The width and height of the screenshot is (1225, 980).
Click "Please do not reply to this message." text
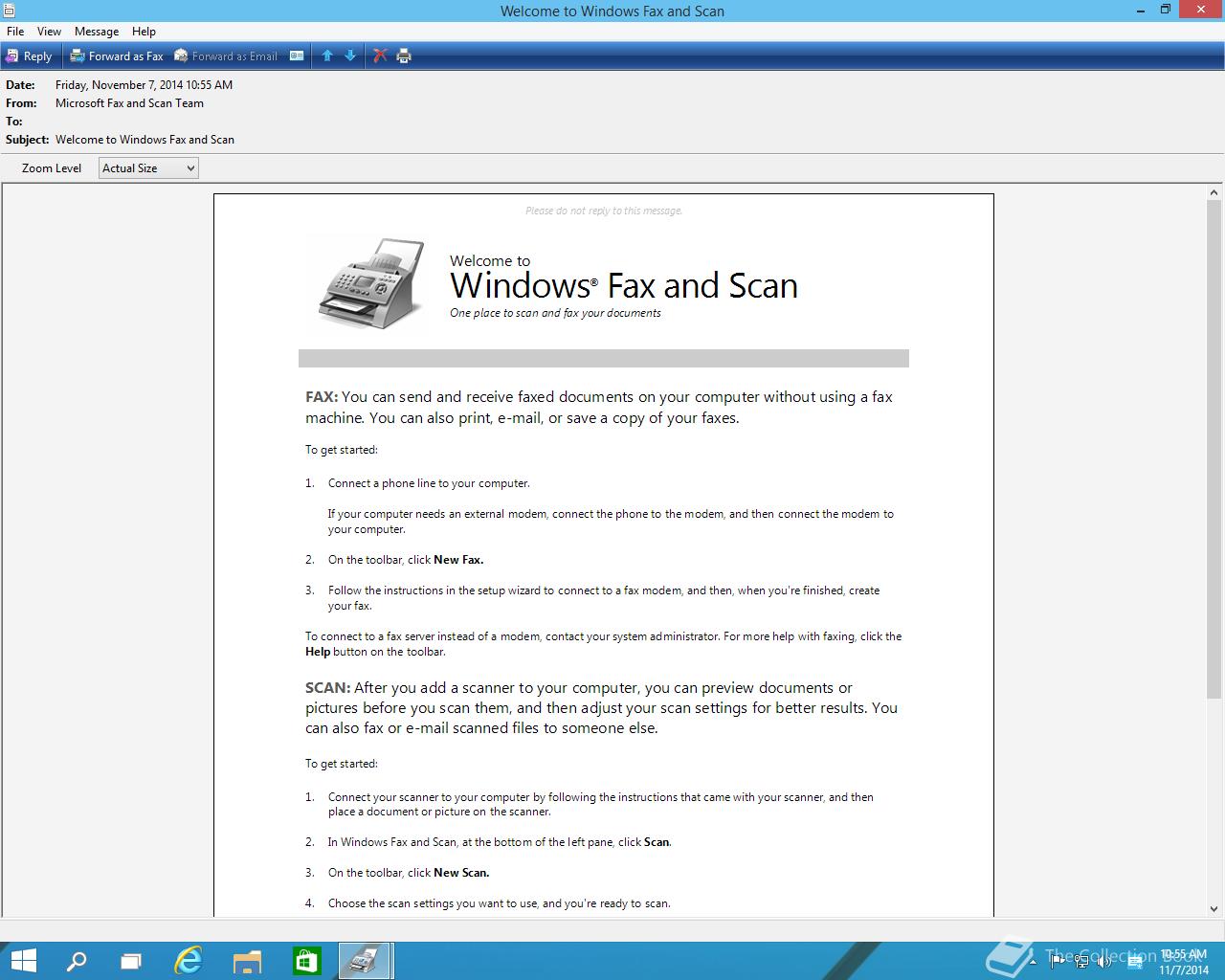click(x=604, y=211)
